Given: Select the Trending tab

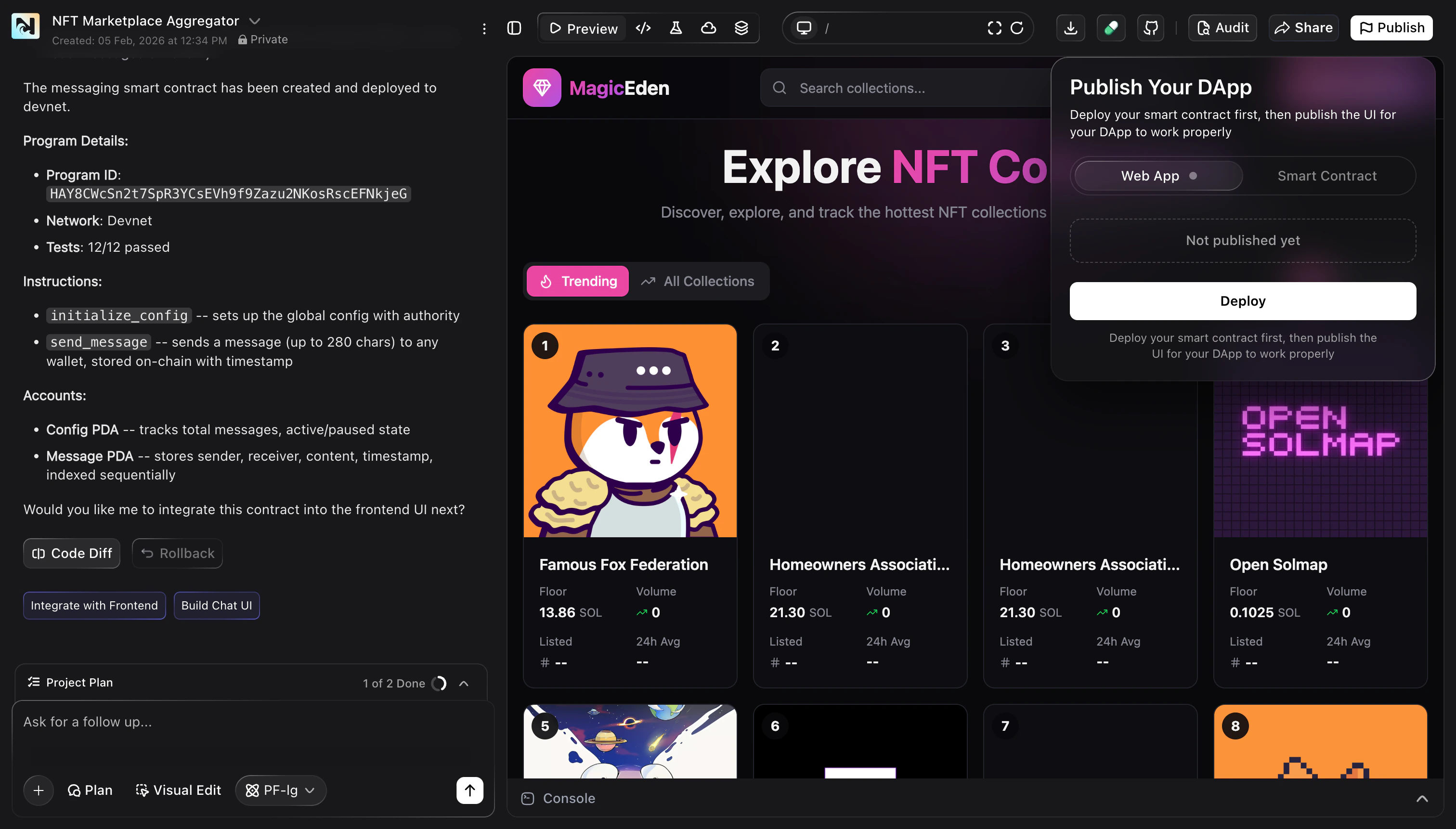Looking at the screenshot, I should (577, 281).
